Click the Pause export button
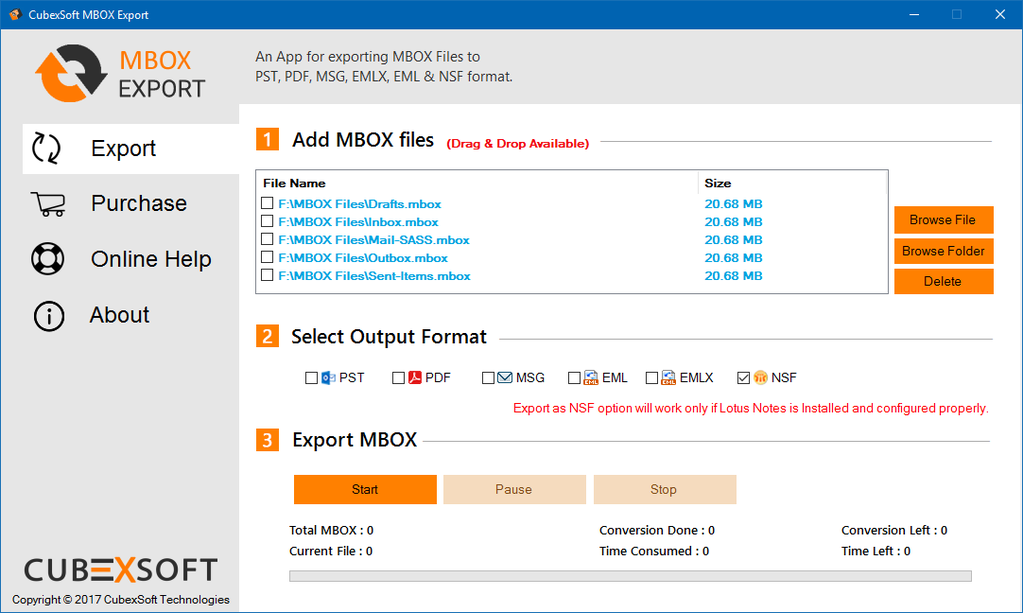 [x=514, y=490]
